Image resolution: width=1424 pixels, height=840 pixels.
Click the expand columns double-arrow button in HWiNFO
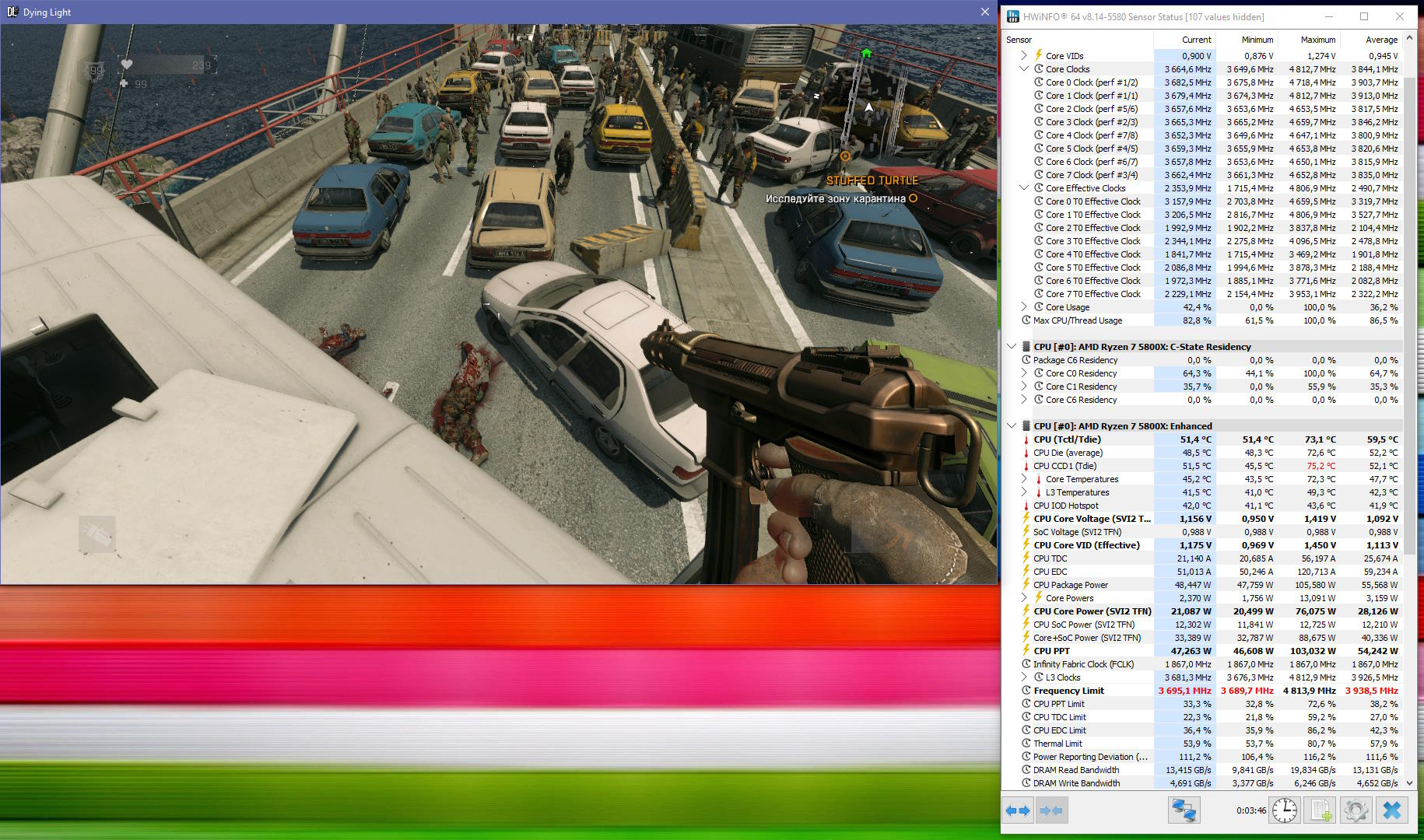click(1018, 810)
